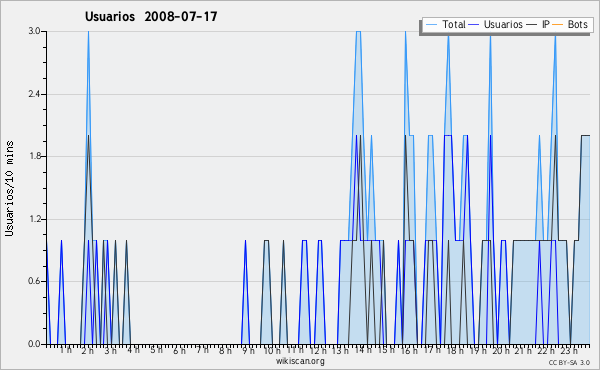Click the dark blue Usuarios legend line
The height and width of the screenshot is (370, 600).
(474, 25)
